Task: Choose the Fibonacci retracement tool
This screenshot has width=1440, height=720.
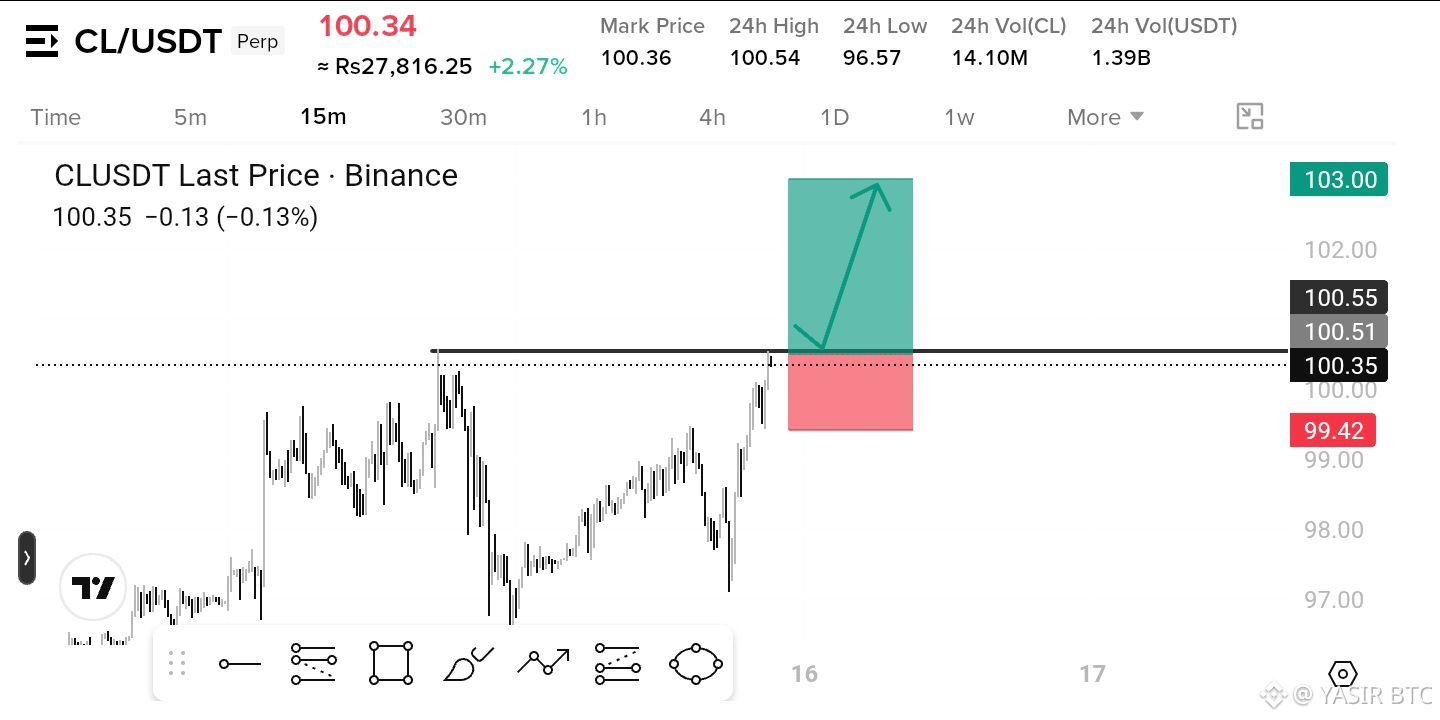Action: point(313,663)
